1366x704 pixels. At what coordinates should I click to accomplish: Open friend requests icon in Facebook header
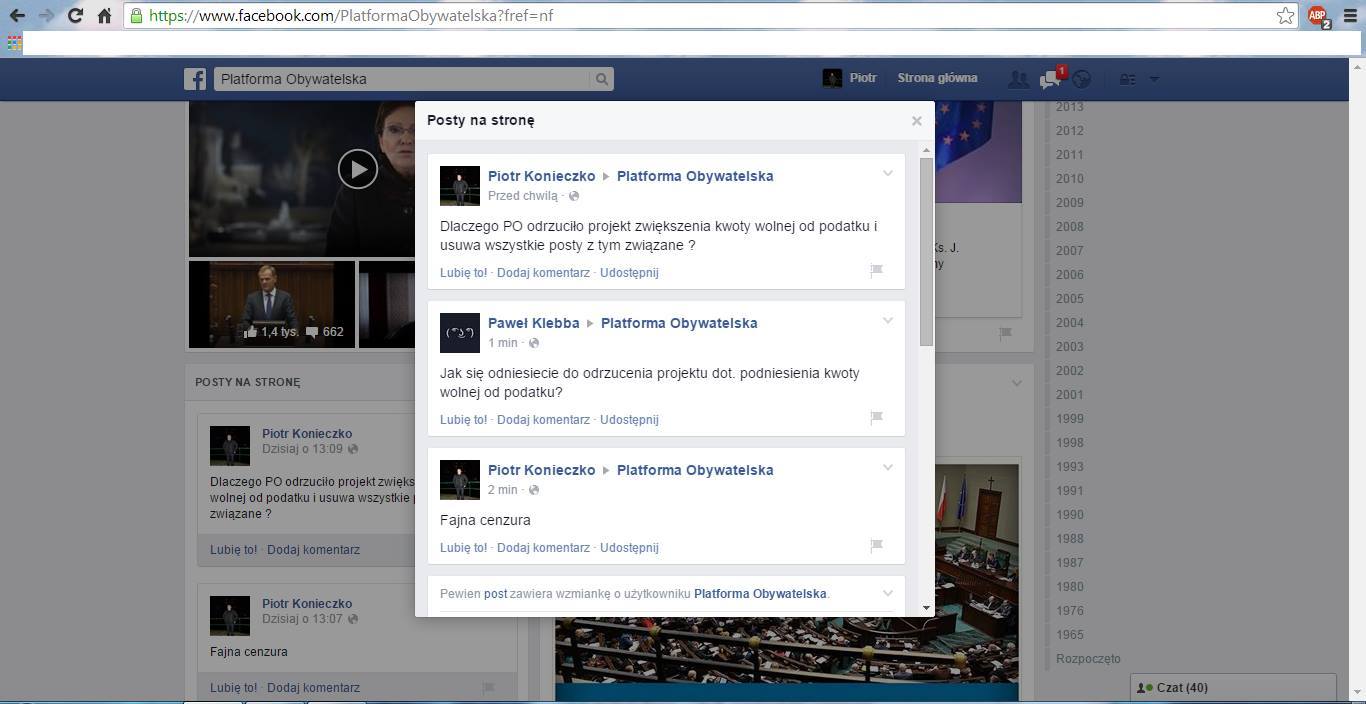[1018, 79]
